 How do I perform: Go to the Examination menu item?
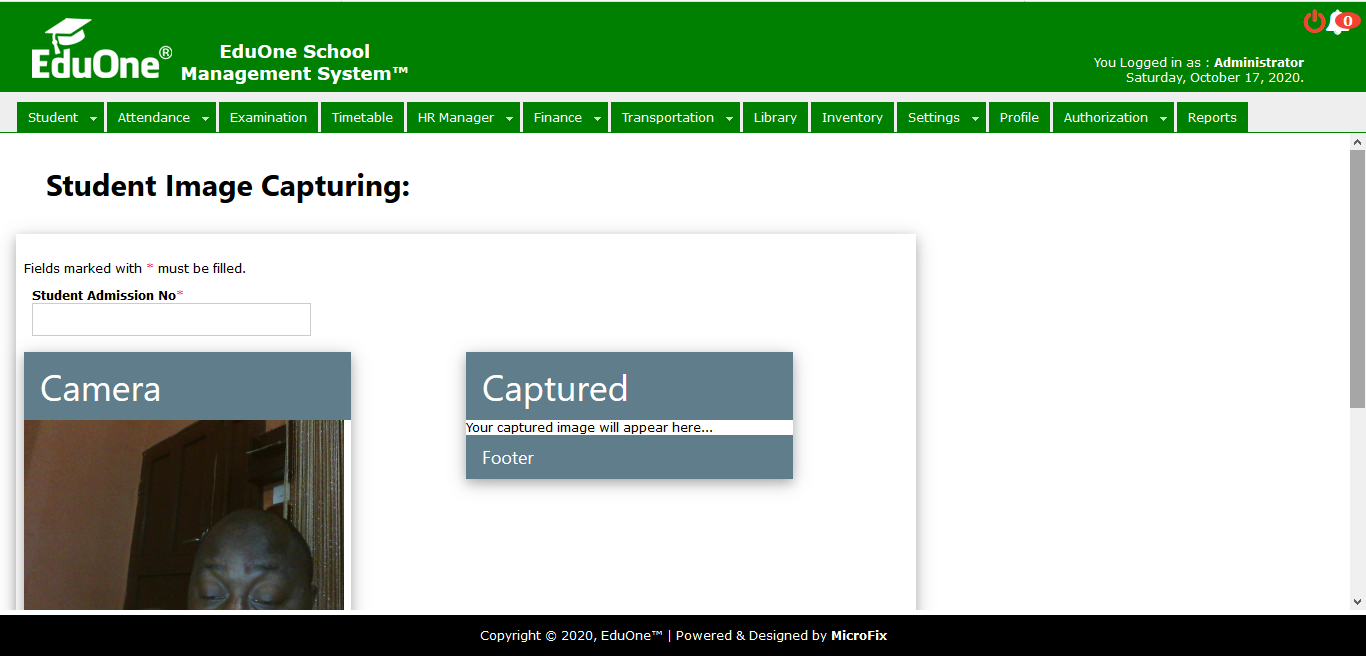[268, 117]
